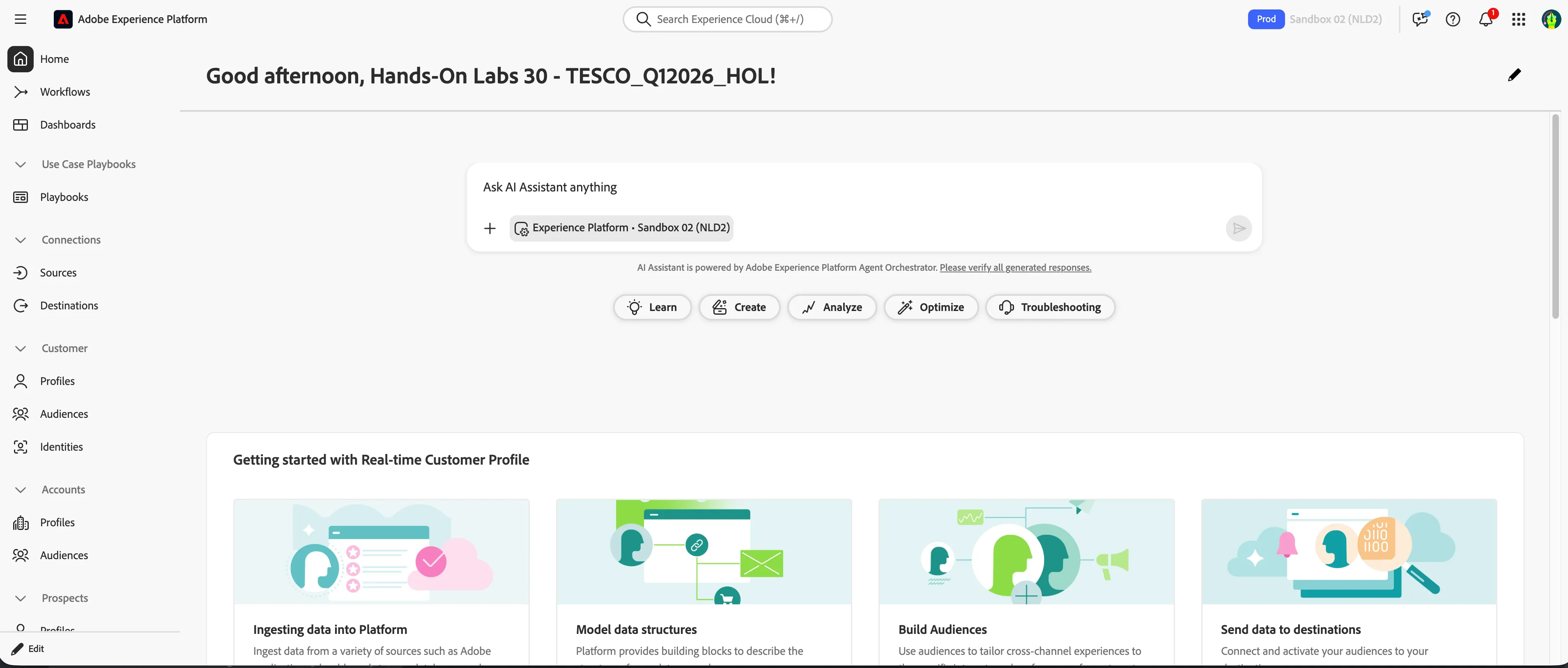Open the Build Audiences card illustration
The width and height of the screenshot is (1568, 668).
[x=1025, y=552]
